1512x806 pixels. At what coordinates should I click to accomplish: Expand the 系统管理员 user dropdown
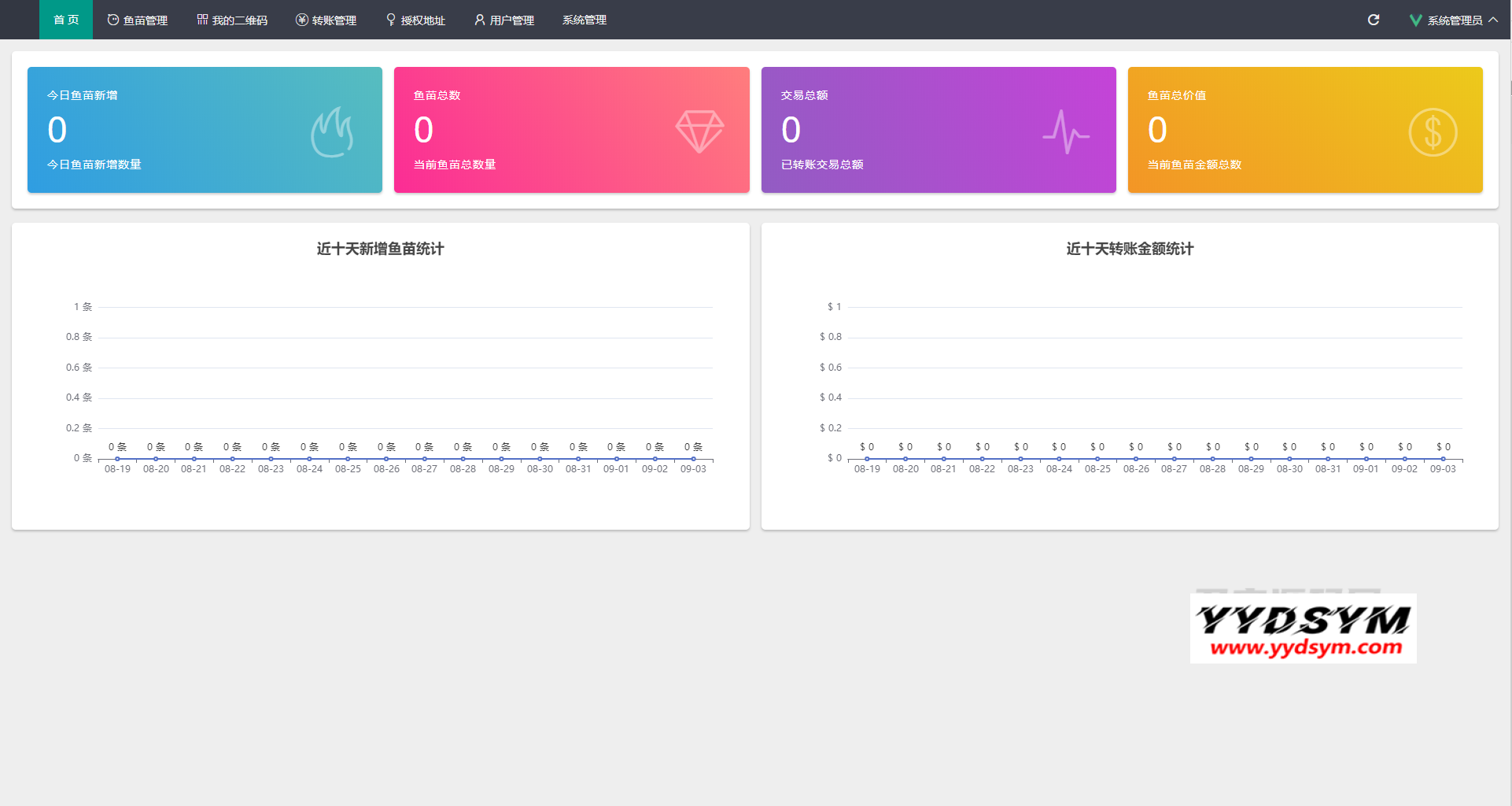pos(1455,20)
